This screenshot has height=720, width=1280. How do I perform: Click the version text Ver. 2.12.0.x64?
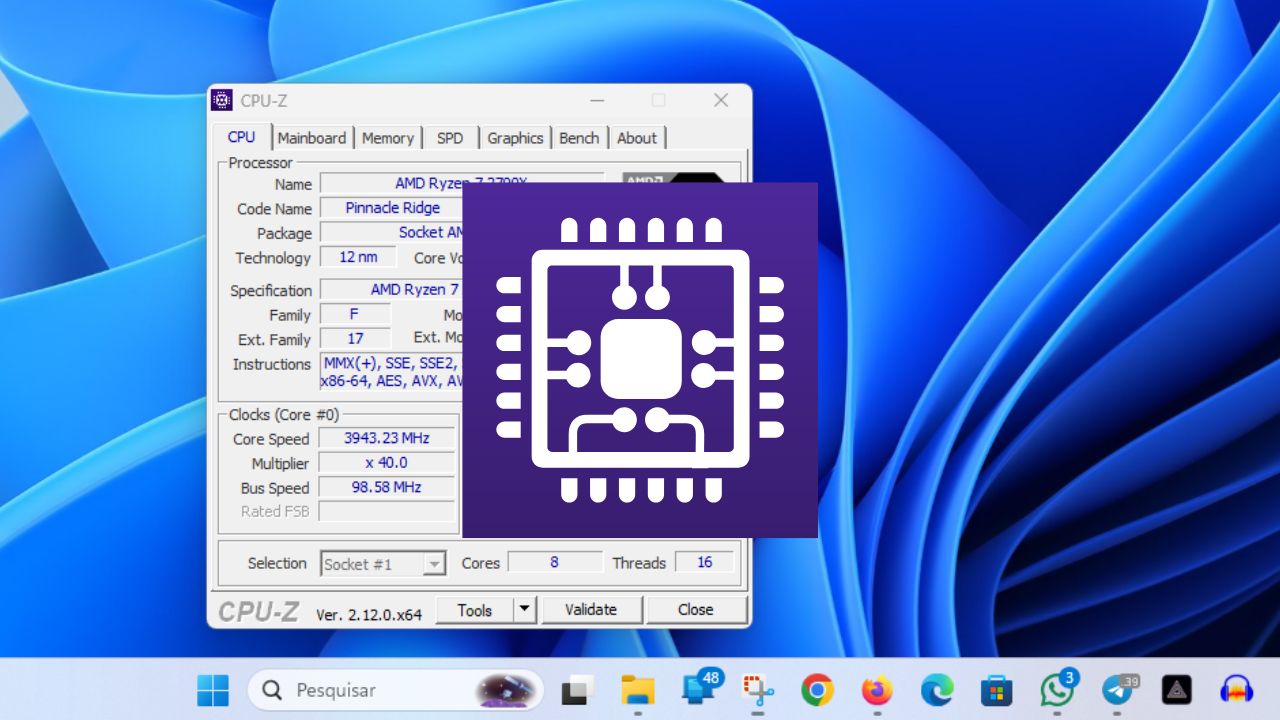tap(369, 614)
